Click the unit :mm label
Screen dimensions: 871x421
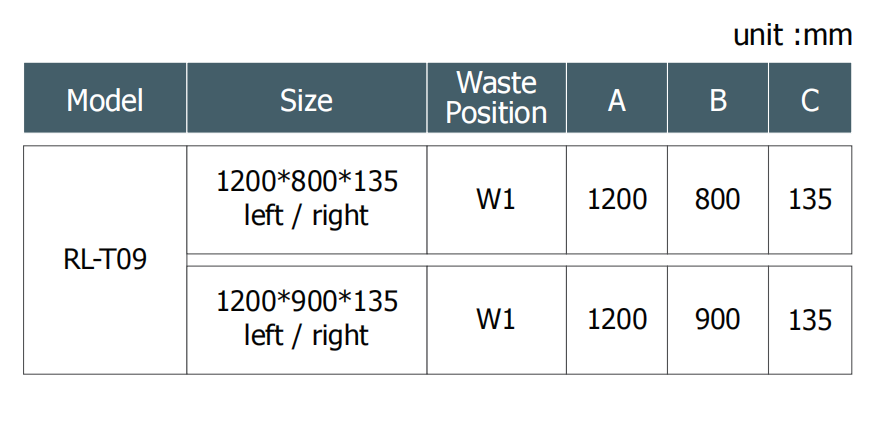click(x=792, y=36)
